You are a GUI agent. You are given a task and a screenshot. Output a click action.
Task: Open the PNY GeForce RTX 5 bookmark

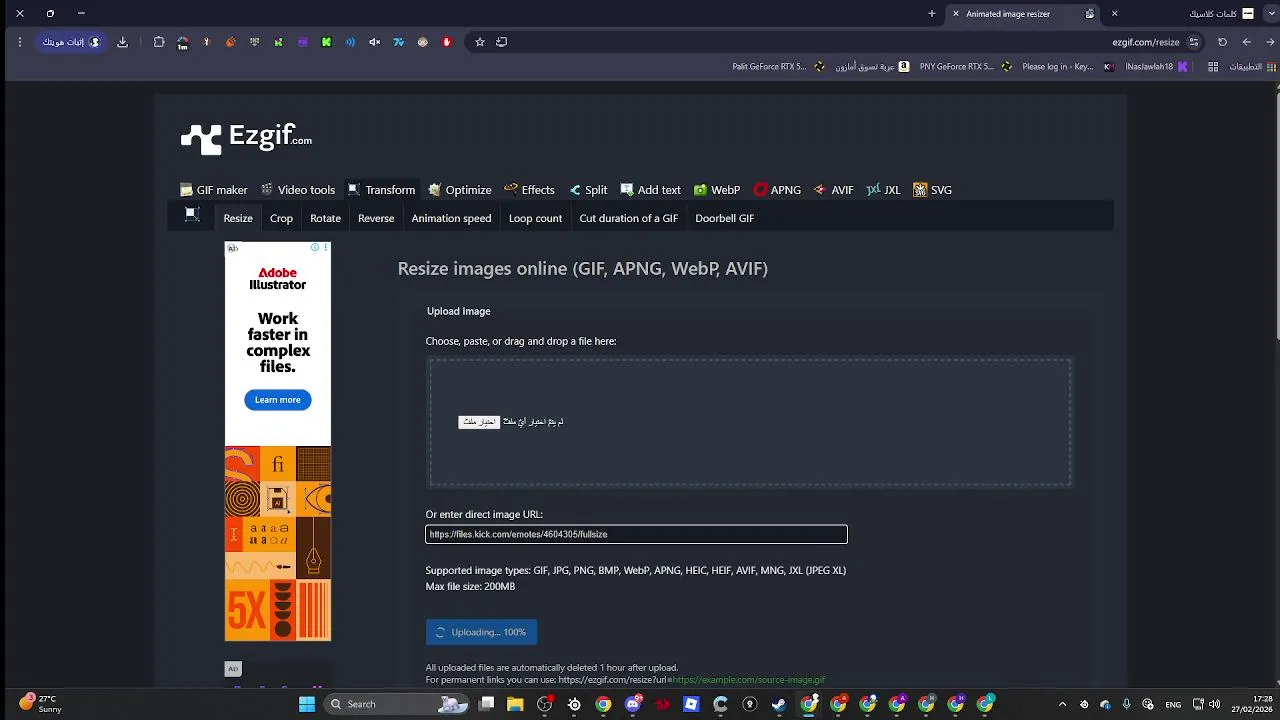click(x=964, y=67)
